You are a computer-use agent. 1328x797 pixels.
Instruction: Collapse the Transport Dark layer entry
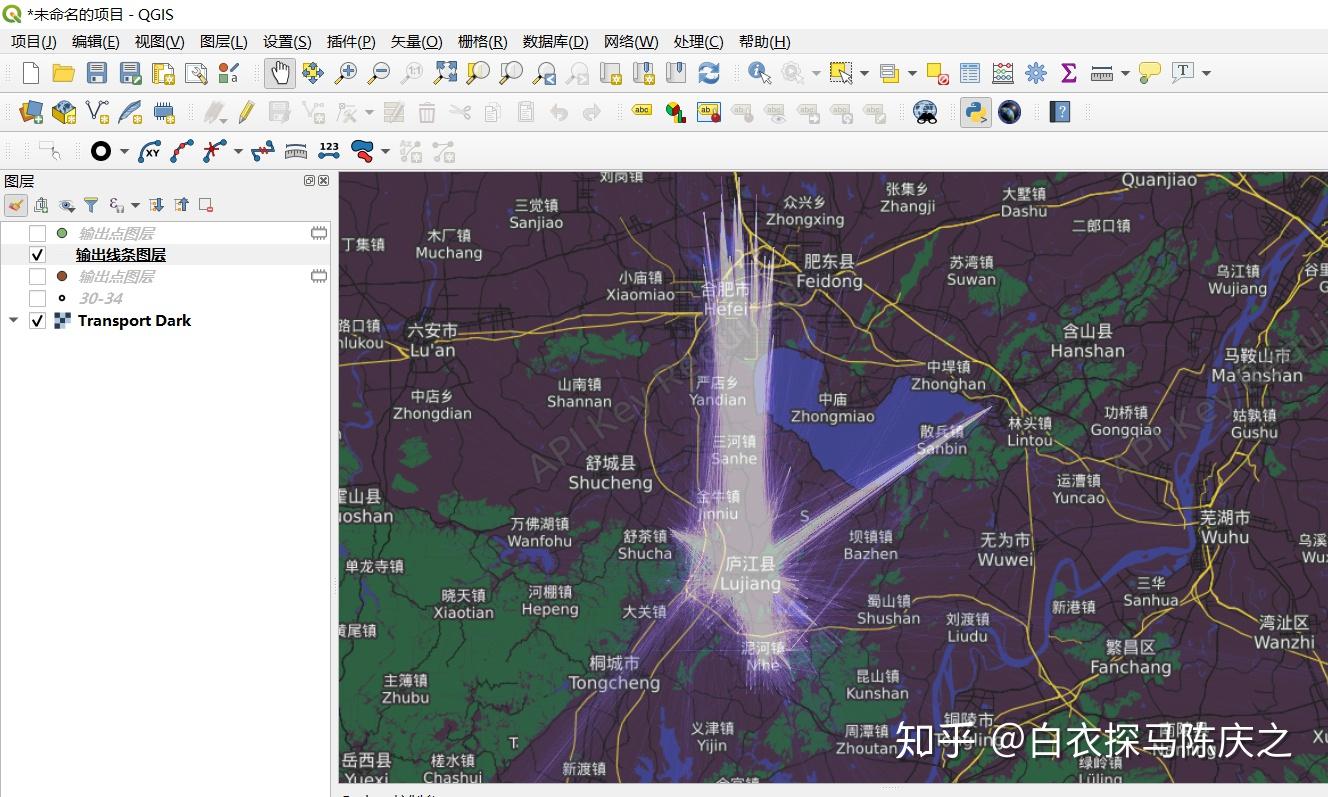[x=13, y=320]
